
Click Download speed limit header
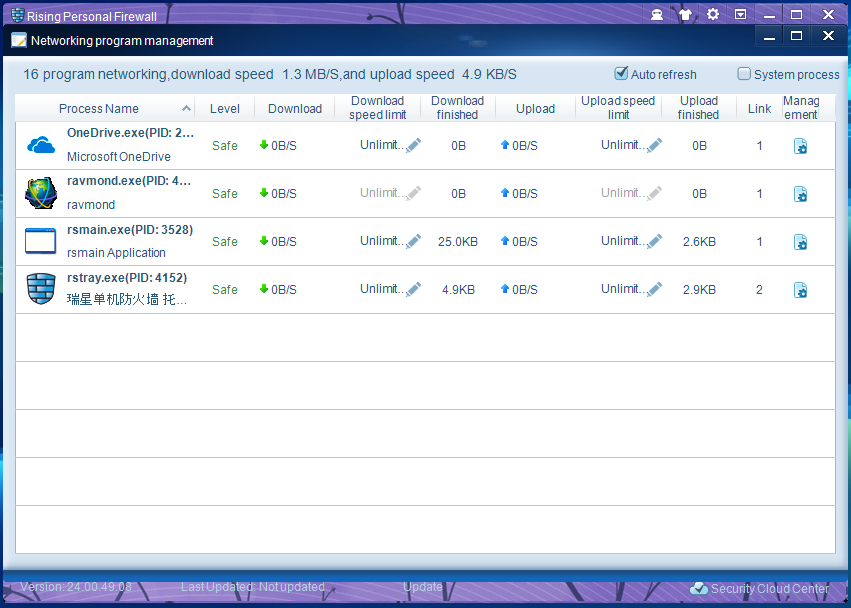[x=377, y=107]
